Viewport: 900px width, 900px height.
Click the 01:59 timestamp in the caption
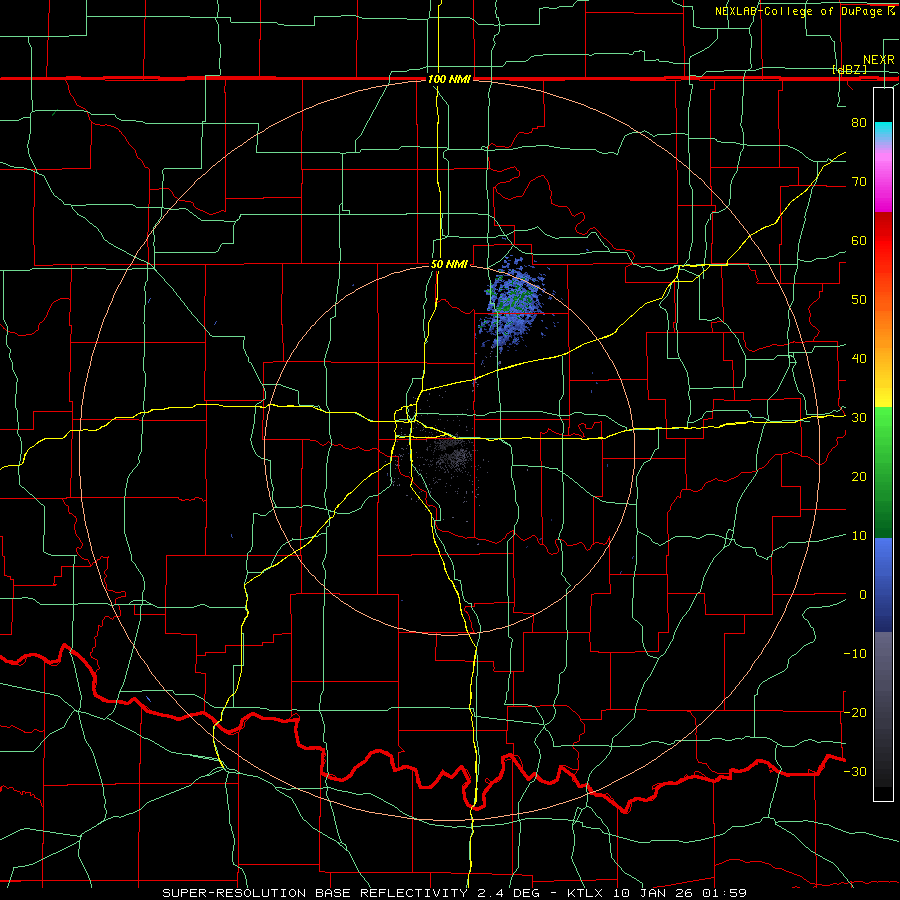[726, 893]
